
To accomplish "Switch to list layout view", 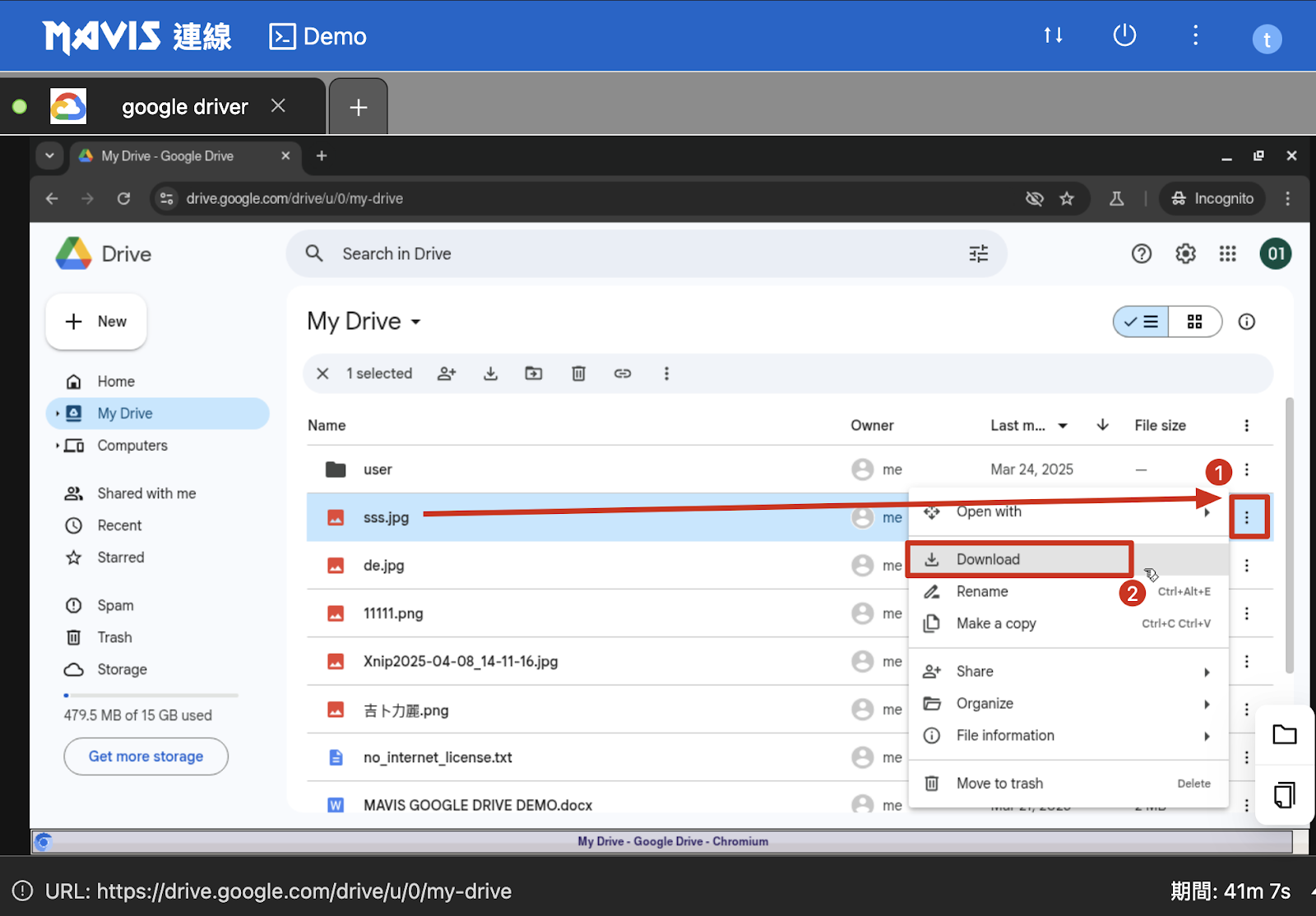I will [1142, 322].
